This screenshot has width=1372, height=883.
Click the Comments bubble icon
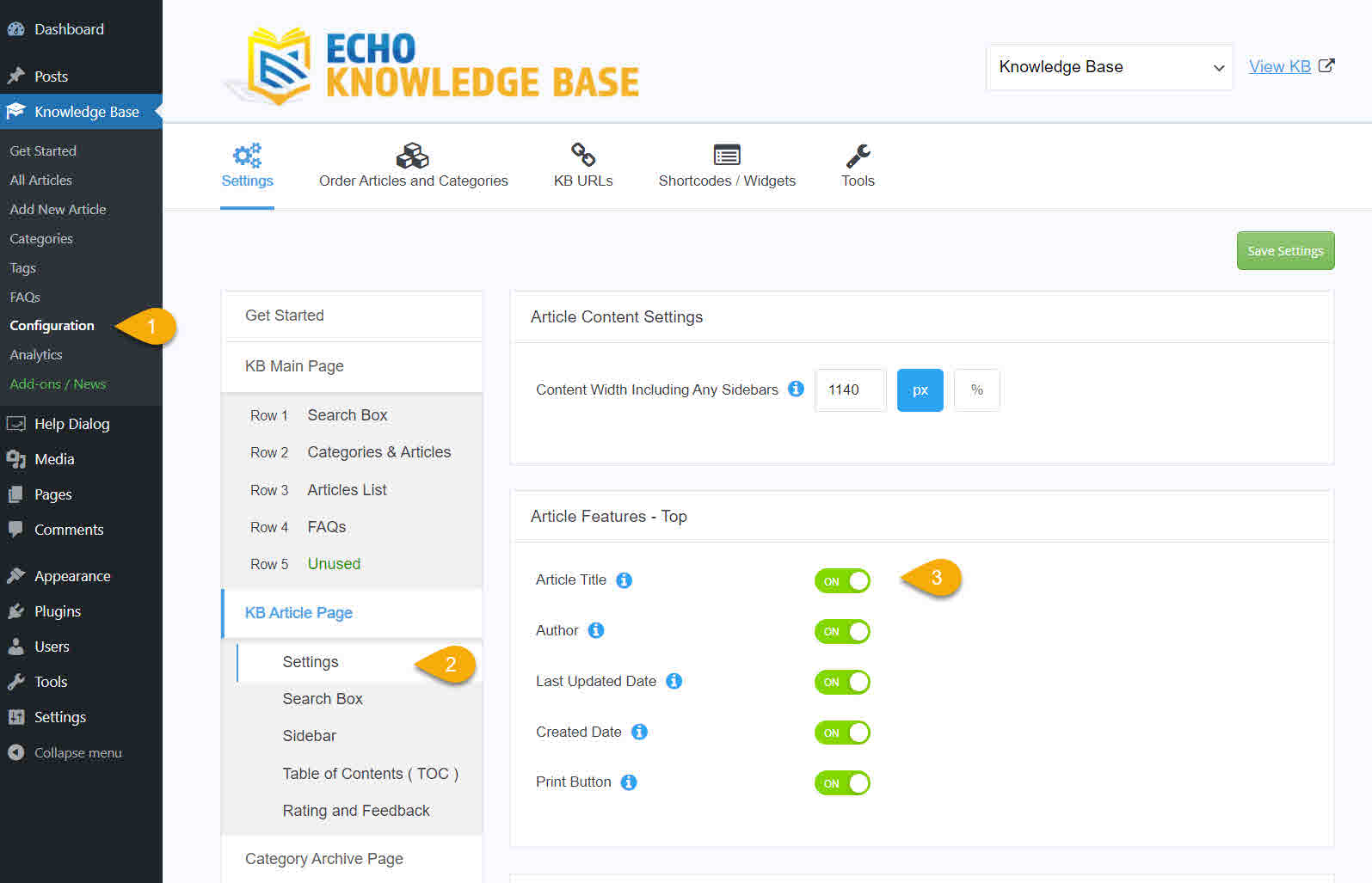click(15, 529)
